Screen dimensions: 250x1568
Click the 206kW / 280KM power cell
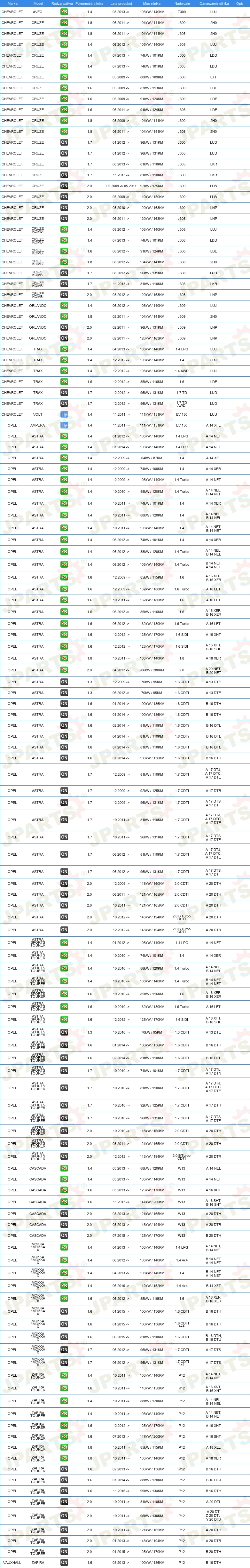click(152, 670)
